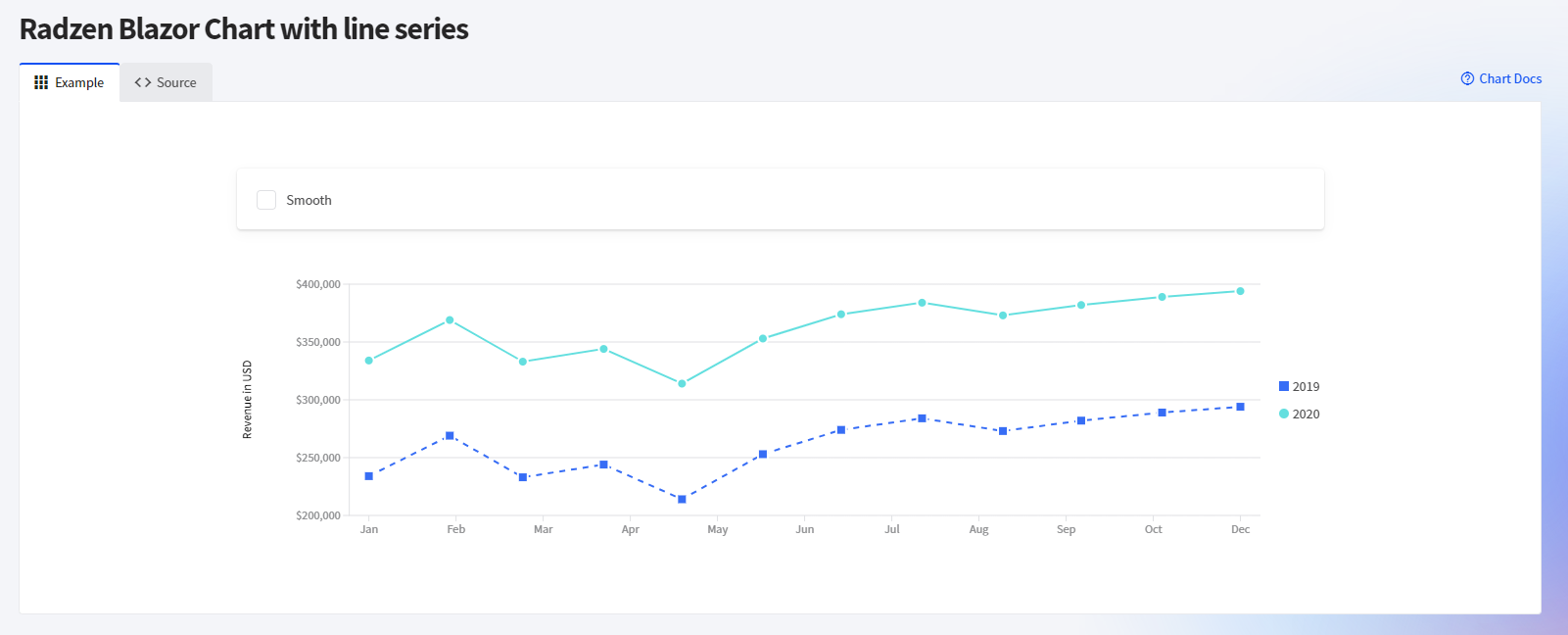
Task: Click the Chart Docs help circle icon
Action: tap(1467, 79)
